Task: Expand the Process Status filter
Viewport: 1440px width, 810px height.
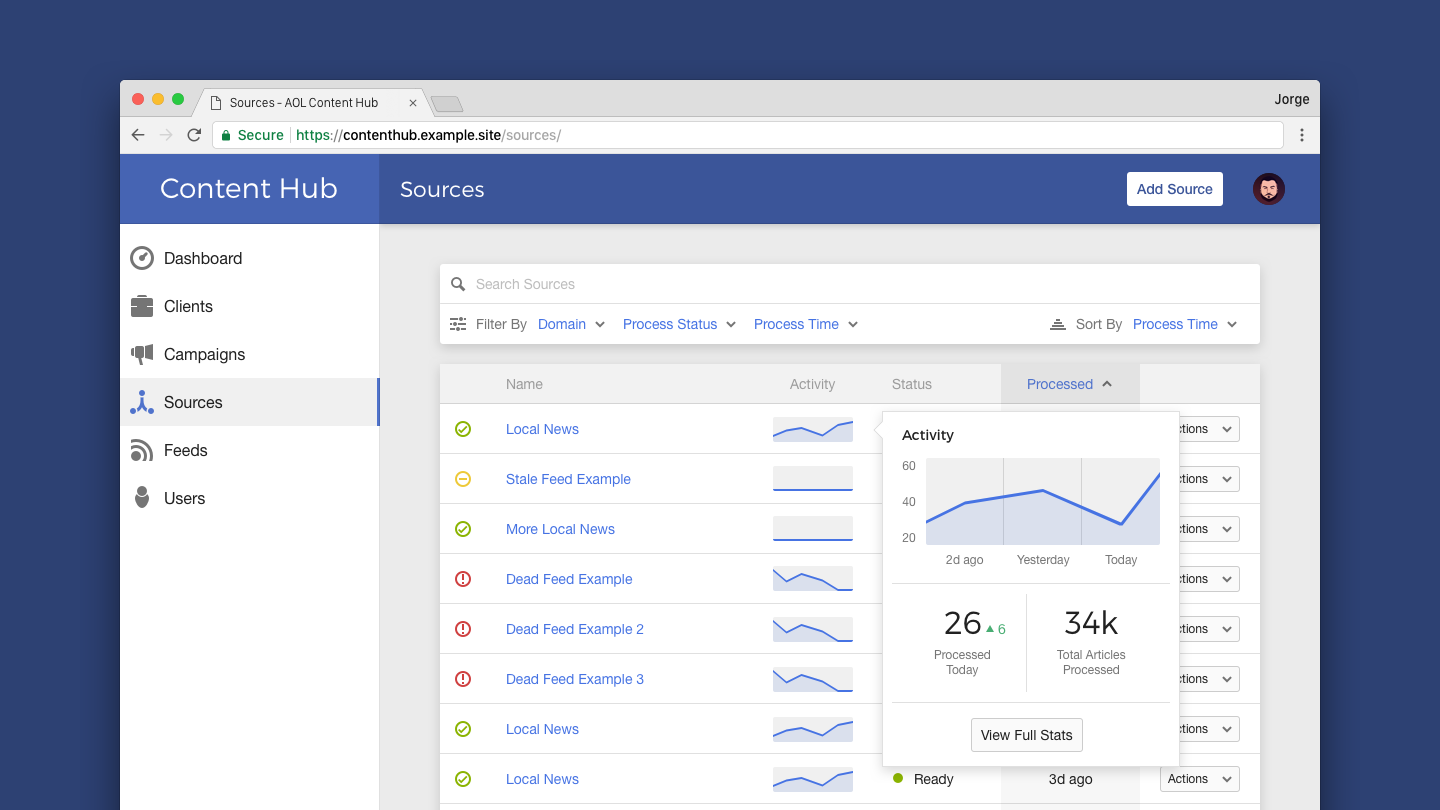Action: (679, 324)
